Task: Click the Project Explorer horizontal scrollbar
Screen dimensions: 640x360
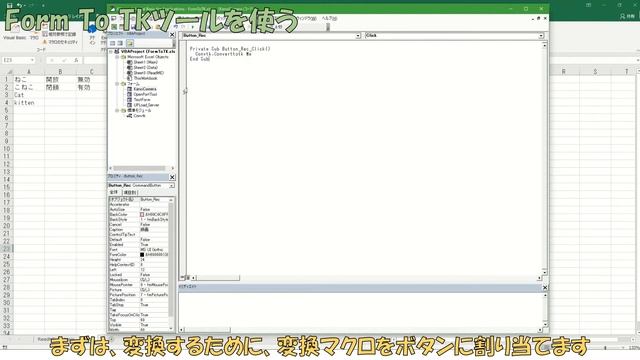Action: [141, 168]
